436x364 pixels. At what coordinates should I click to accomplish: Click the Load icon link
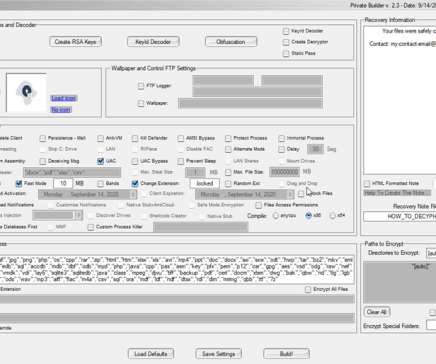pyautogui.click(x=64, y=98)
